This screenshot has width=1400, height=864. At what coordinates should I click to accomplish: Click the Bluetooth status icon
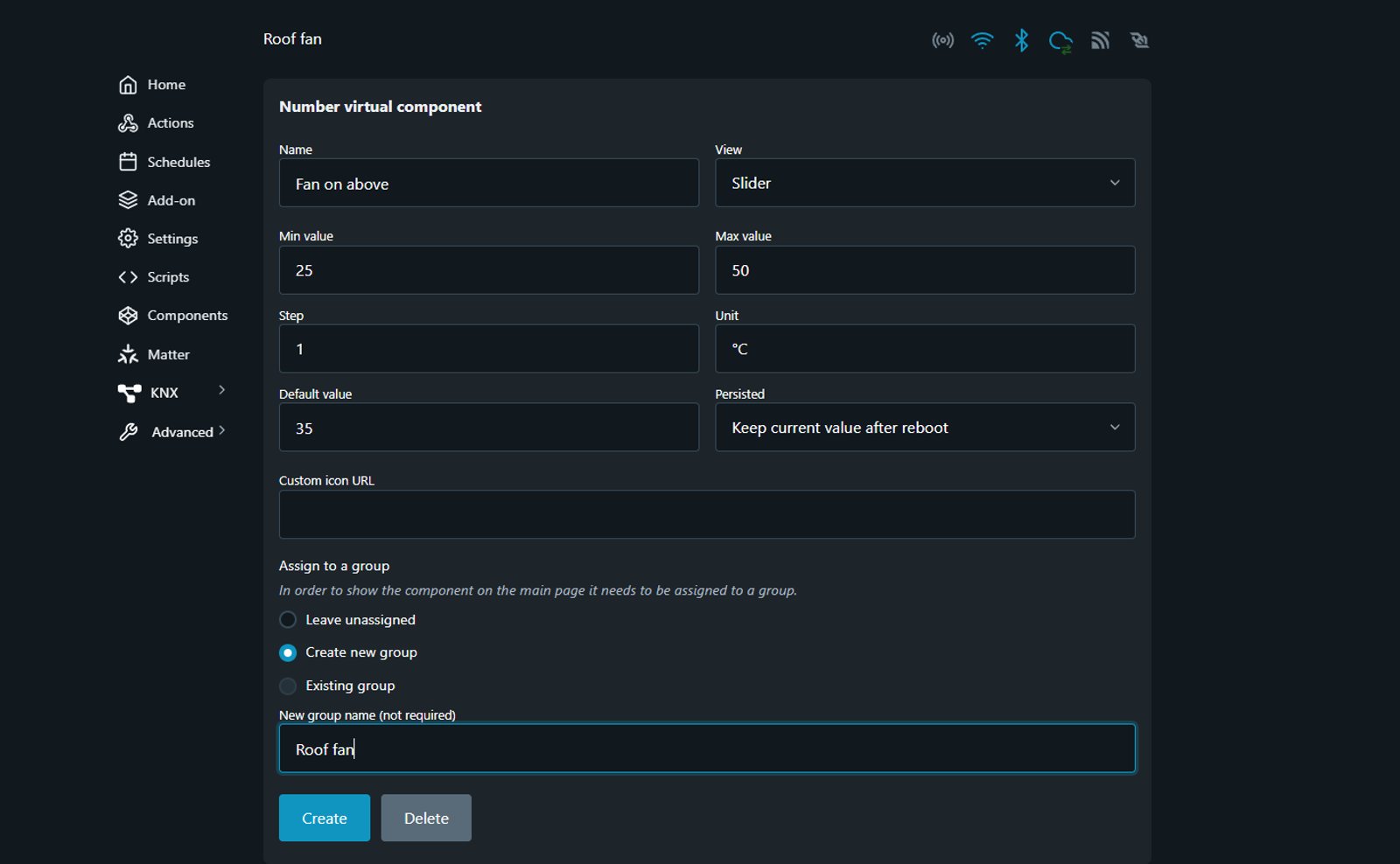coord(1021,40)
